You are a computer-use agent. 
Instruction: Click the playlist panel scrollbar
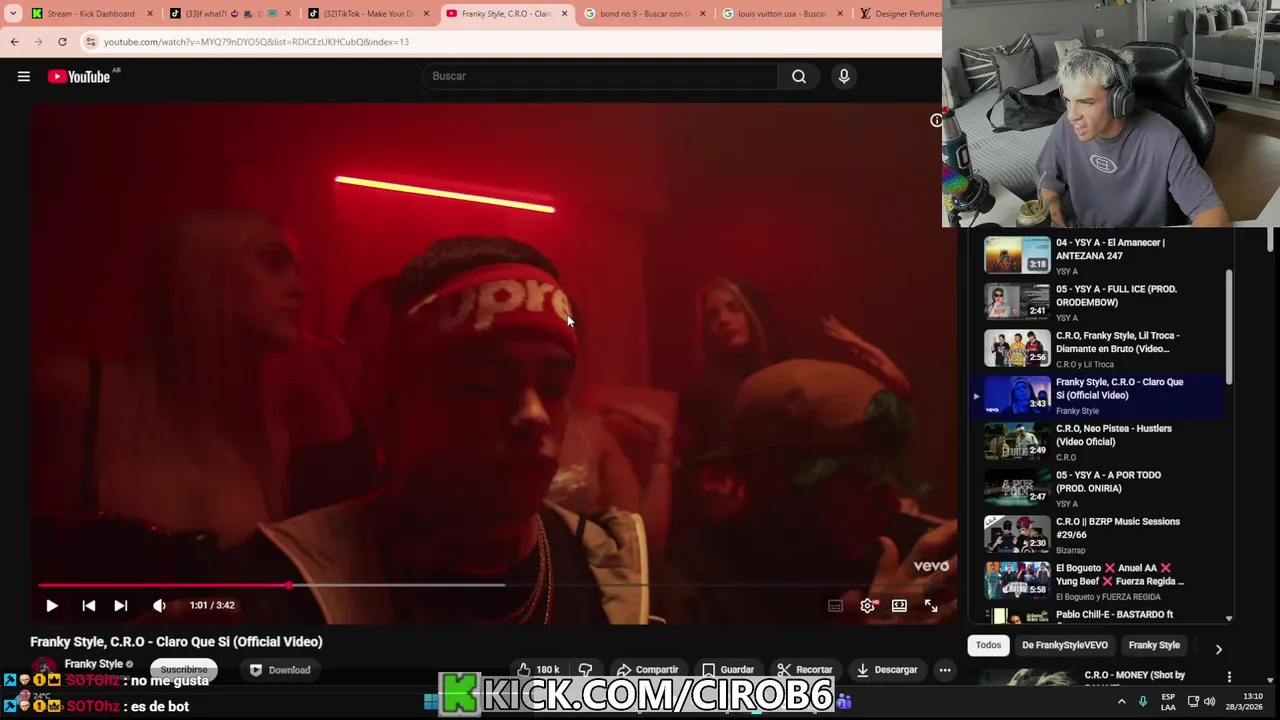1229,327
